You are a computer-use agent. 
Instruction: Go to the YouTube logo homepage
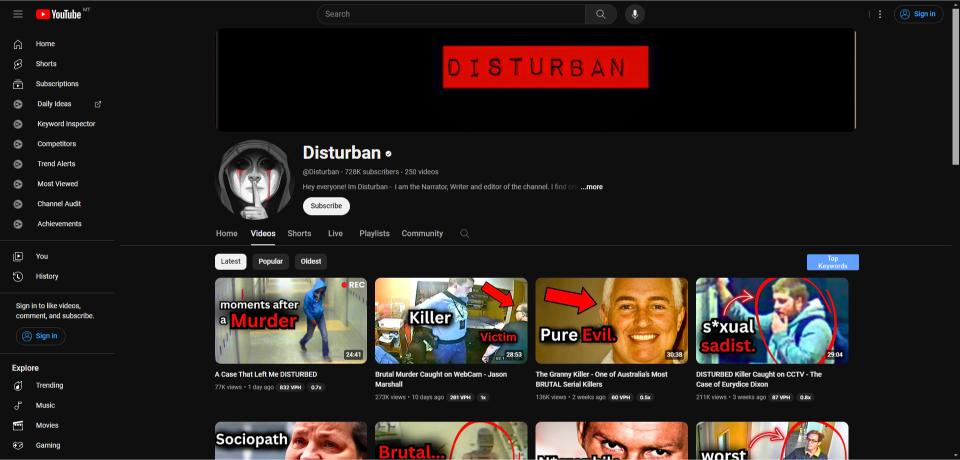(59, 14)
